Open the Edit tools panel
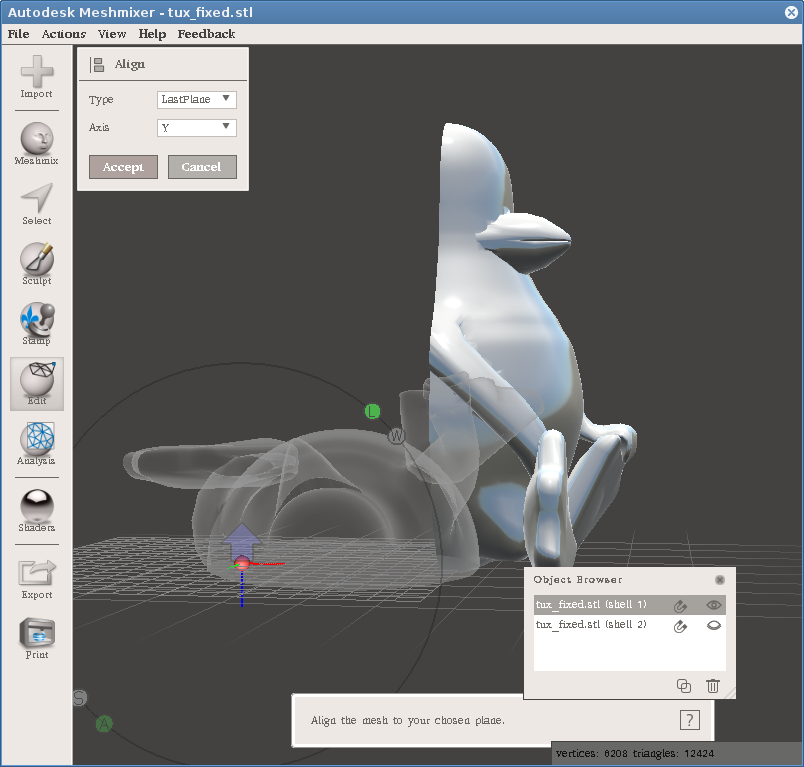The image size is (804, 767). (37, 384)
